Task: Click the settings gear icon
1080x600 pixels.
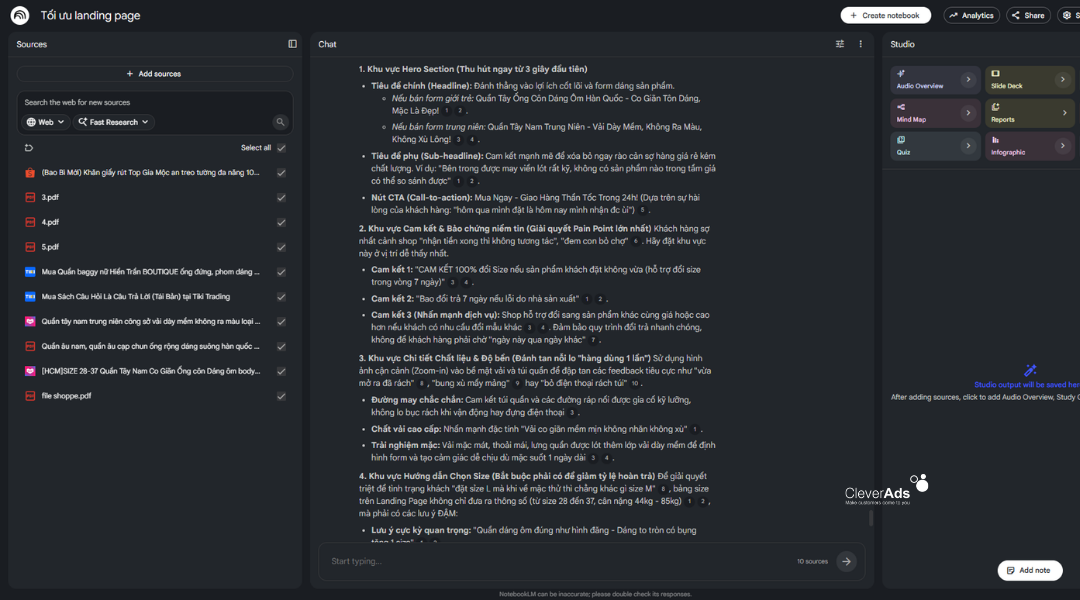Action: [1068, 15]
